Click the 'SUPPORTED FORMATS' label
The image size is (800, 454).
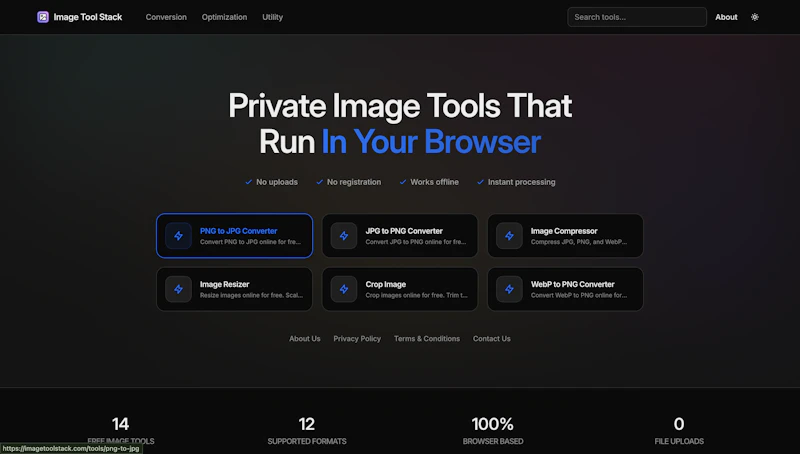pos(307,441)
